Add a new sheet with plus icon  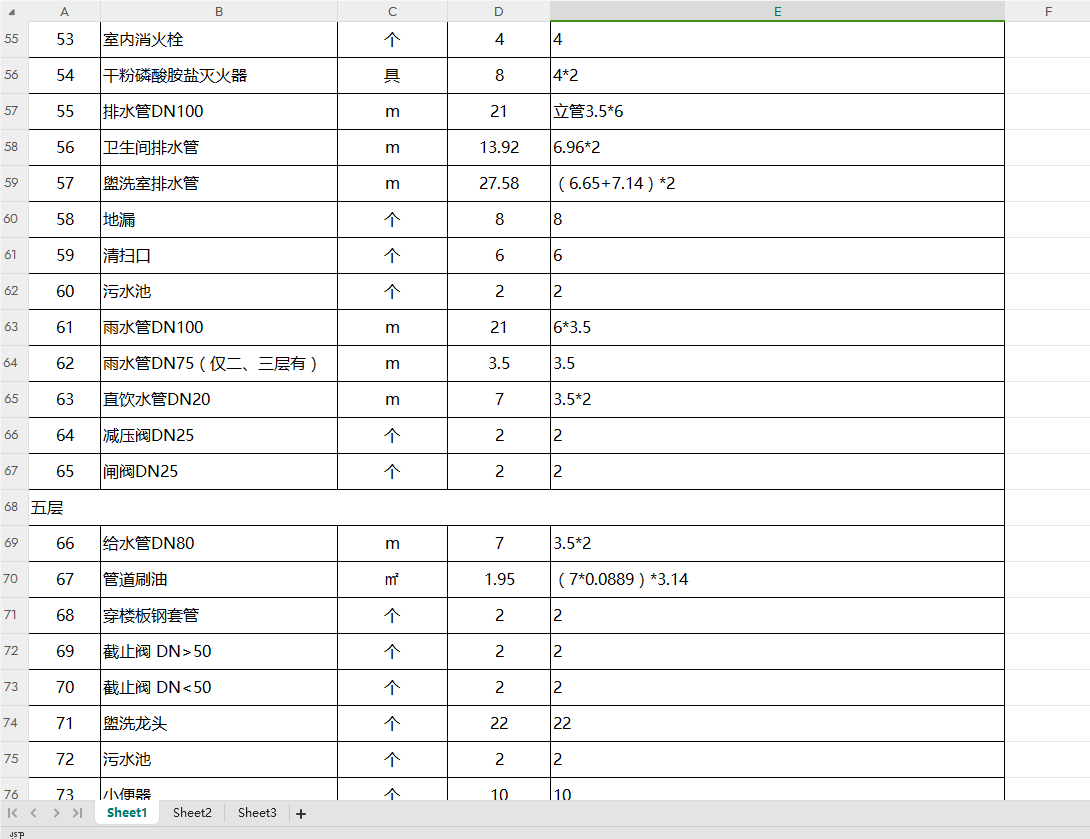(x=301, y=813)
